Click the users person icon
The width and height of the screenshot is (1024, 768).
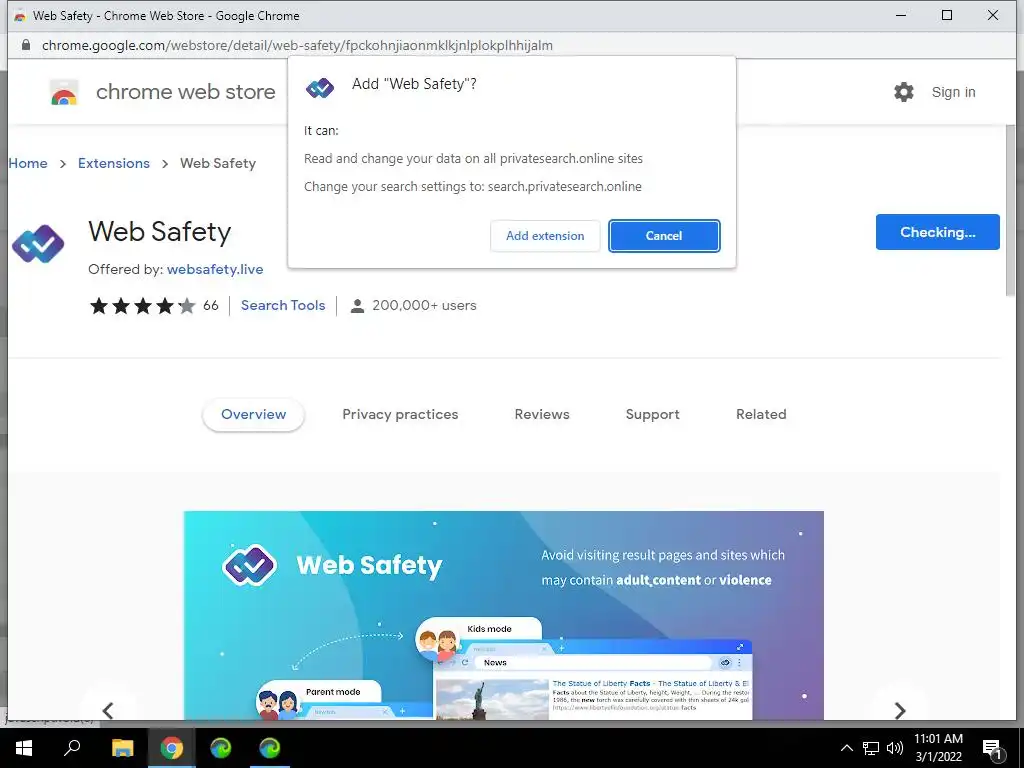click(357, 306)
